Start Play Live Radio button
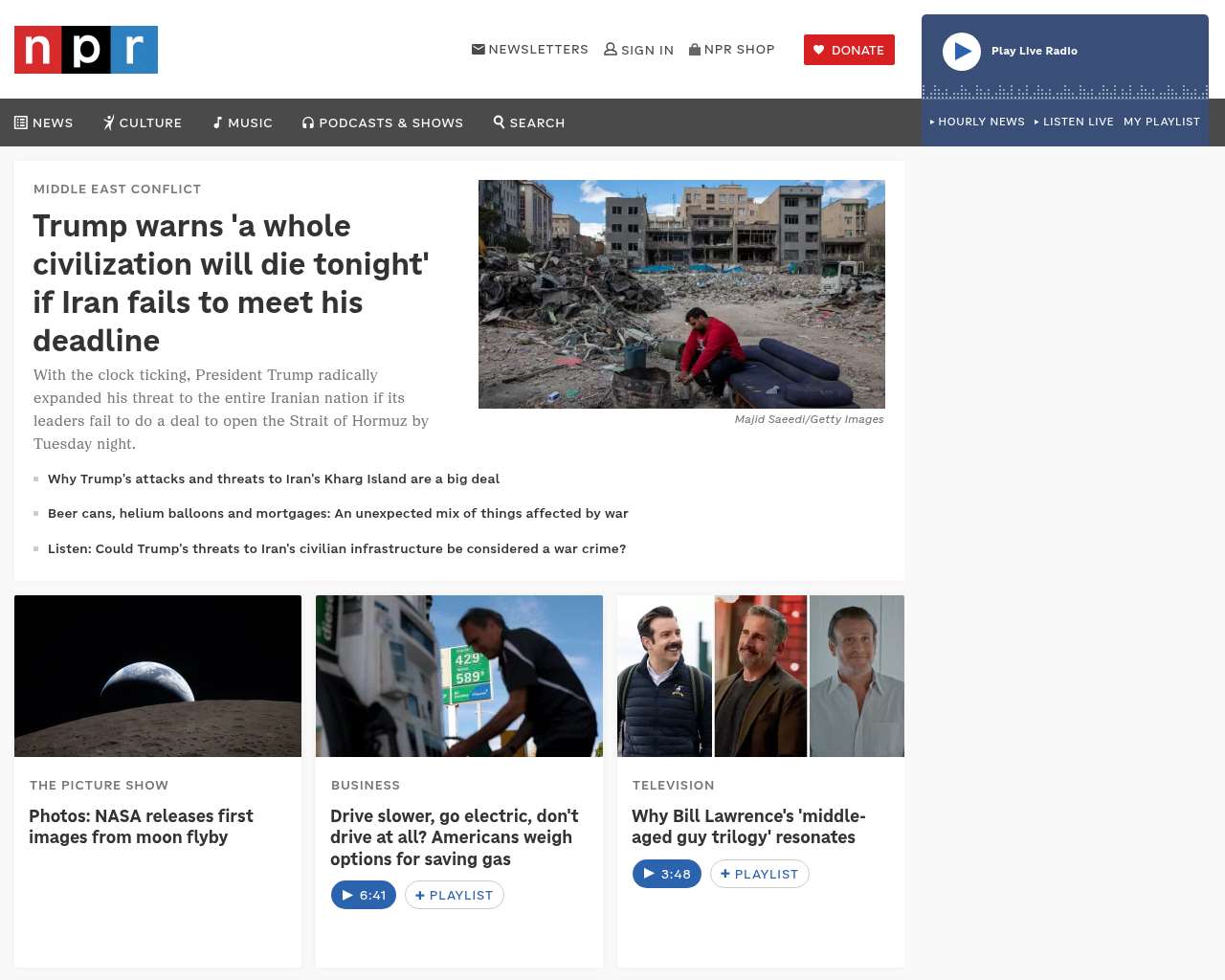1225x980 pixels. click(x=962, y=52)
